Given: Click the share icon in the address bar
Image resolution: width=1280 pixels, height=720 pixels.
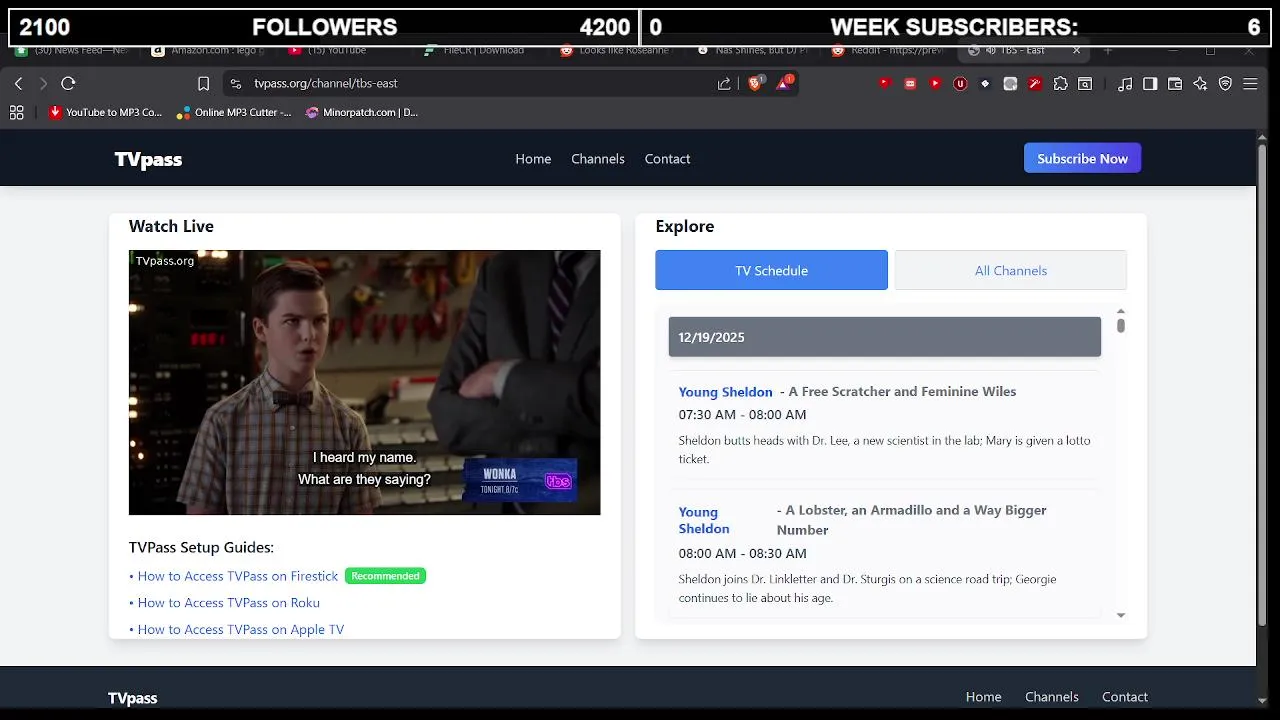Looking at the screenshot, I should (724, 84).
